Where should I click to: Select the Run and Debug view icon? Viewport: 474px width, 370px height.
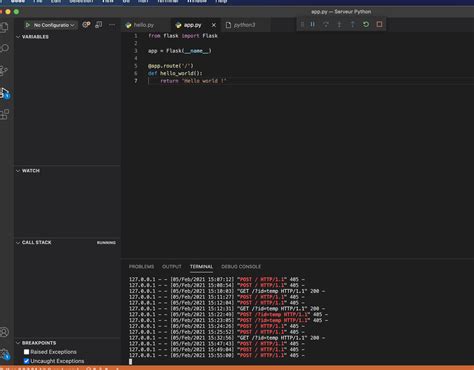coord(4,93)
